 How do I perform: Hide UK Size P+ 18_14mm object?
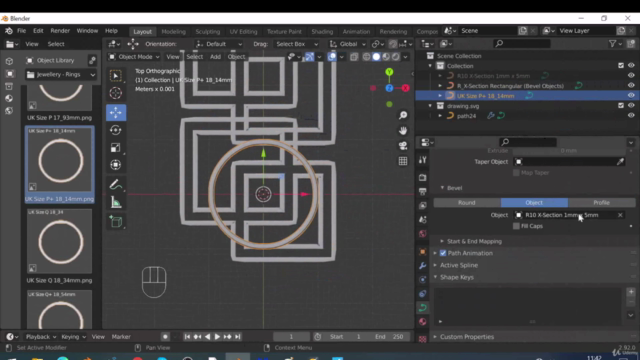click(631, 96)
